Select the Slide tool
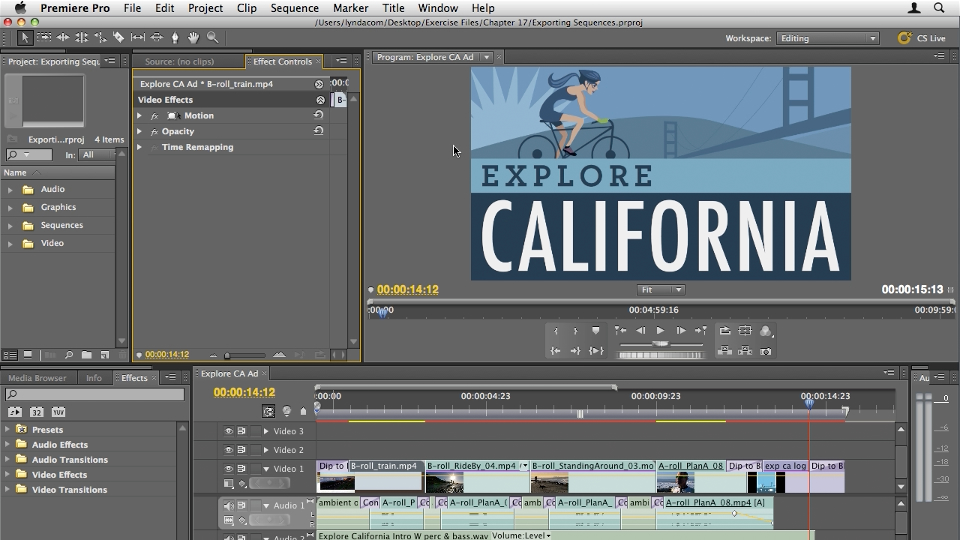The height and width of the screenshot is (540, 960). 157,37
